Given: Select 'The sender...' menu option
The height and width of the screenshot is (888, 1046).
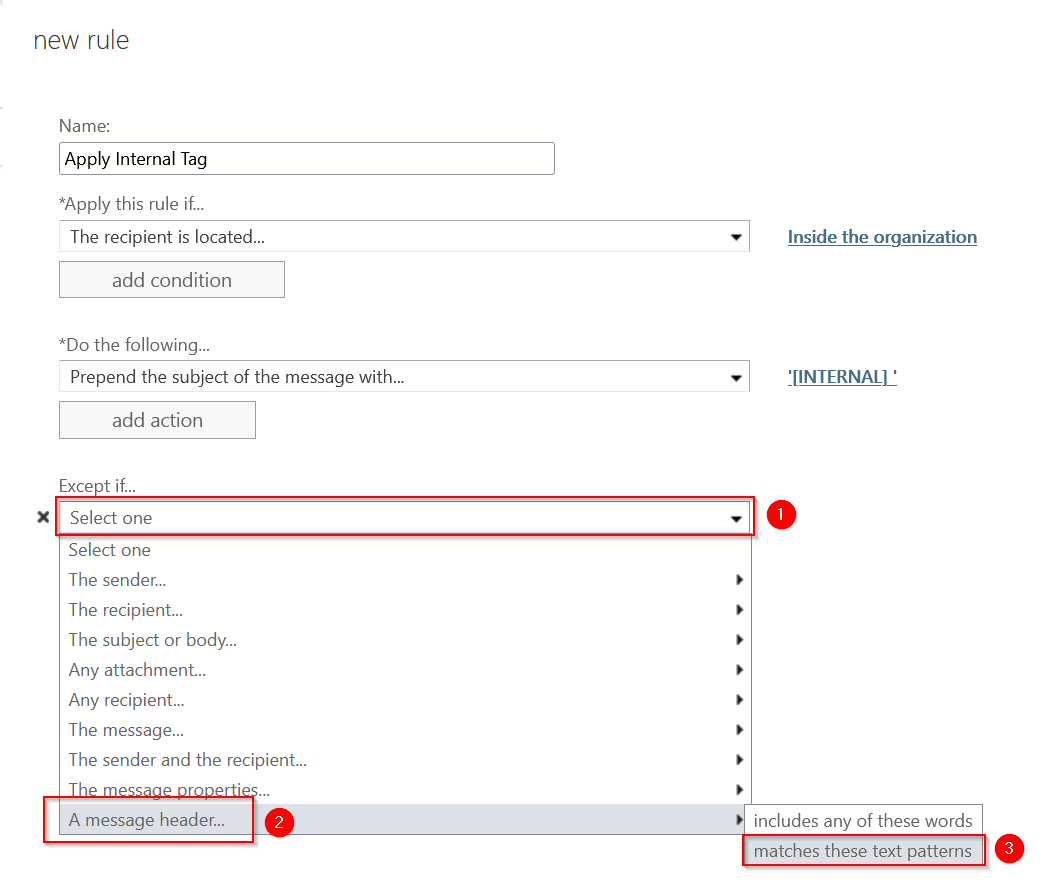Looking at the screenshot, I should (x=118, y=580).
